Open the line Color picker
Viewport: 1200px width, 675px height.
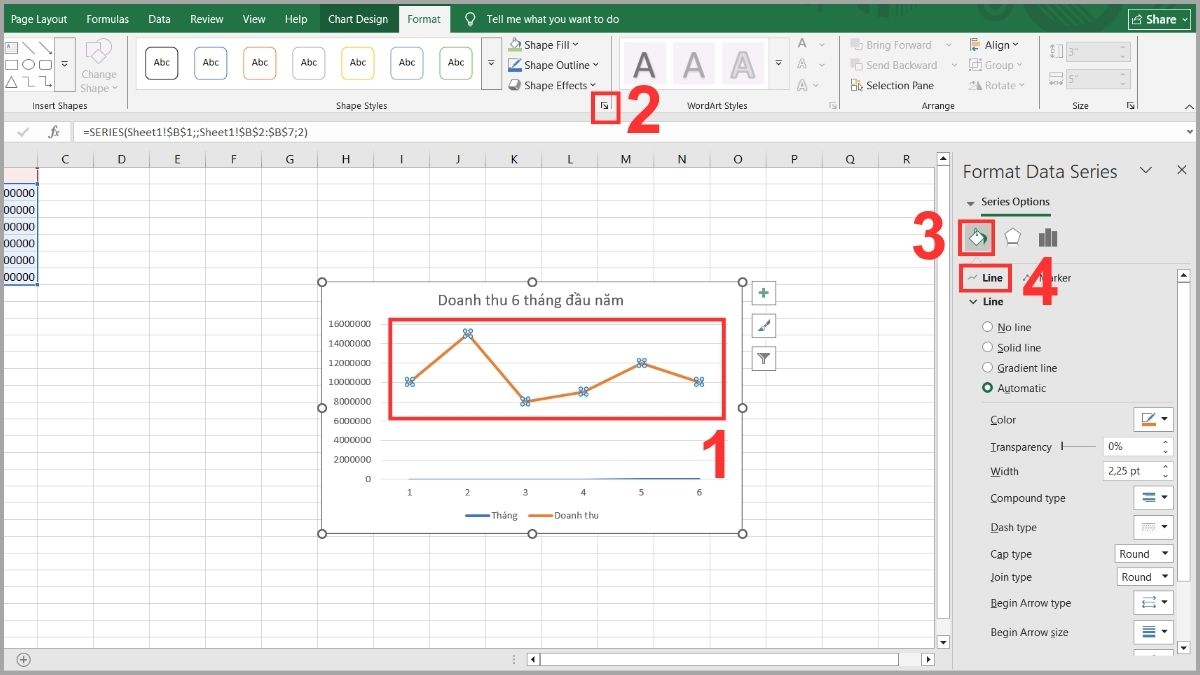point(1152,420)
